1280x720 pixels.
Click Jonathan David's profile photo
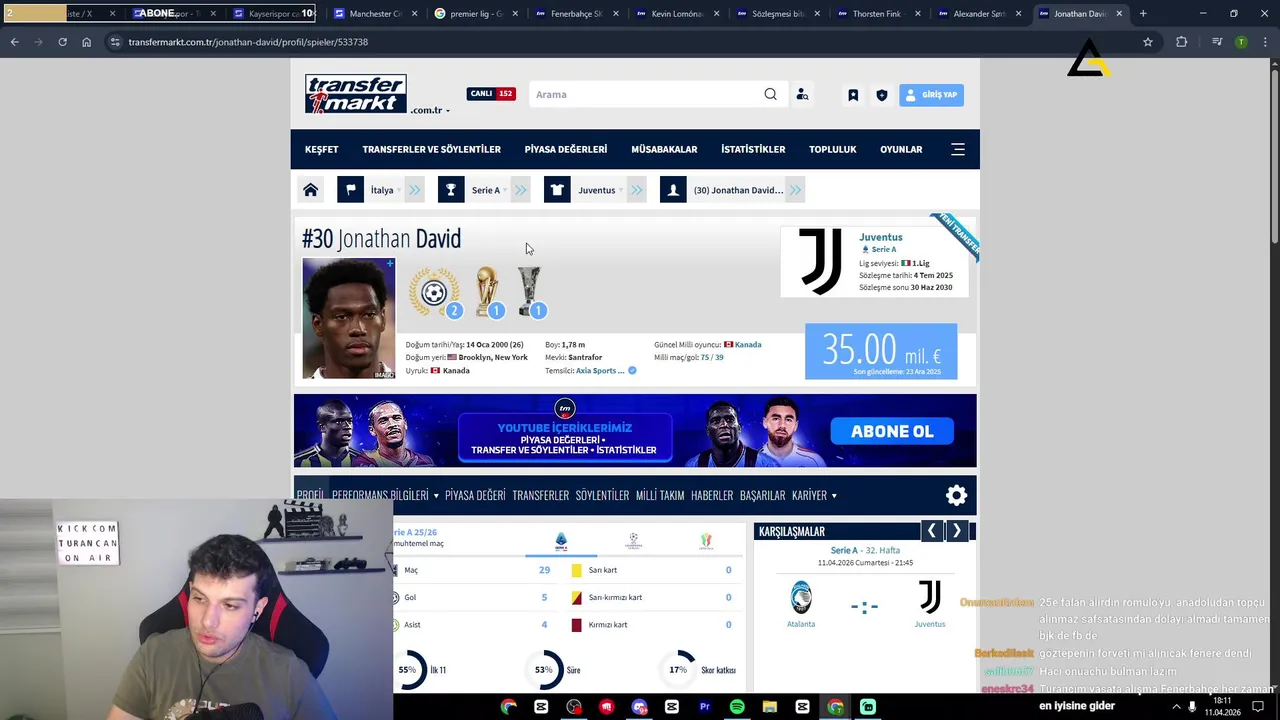coord(349,318)
